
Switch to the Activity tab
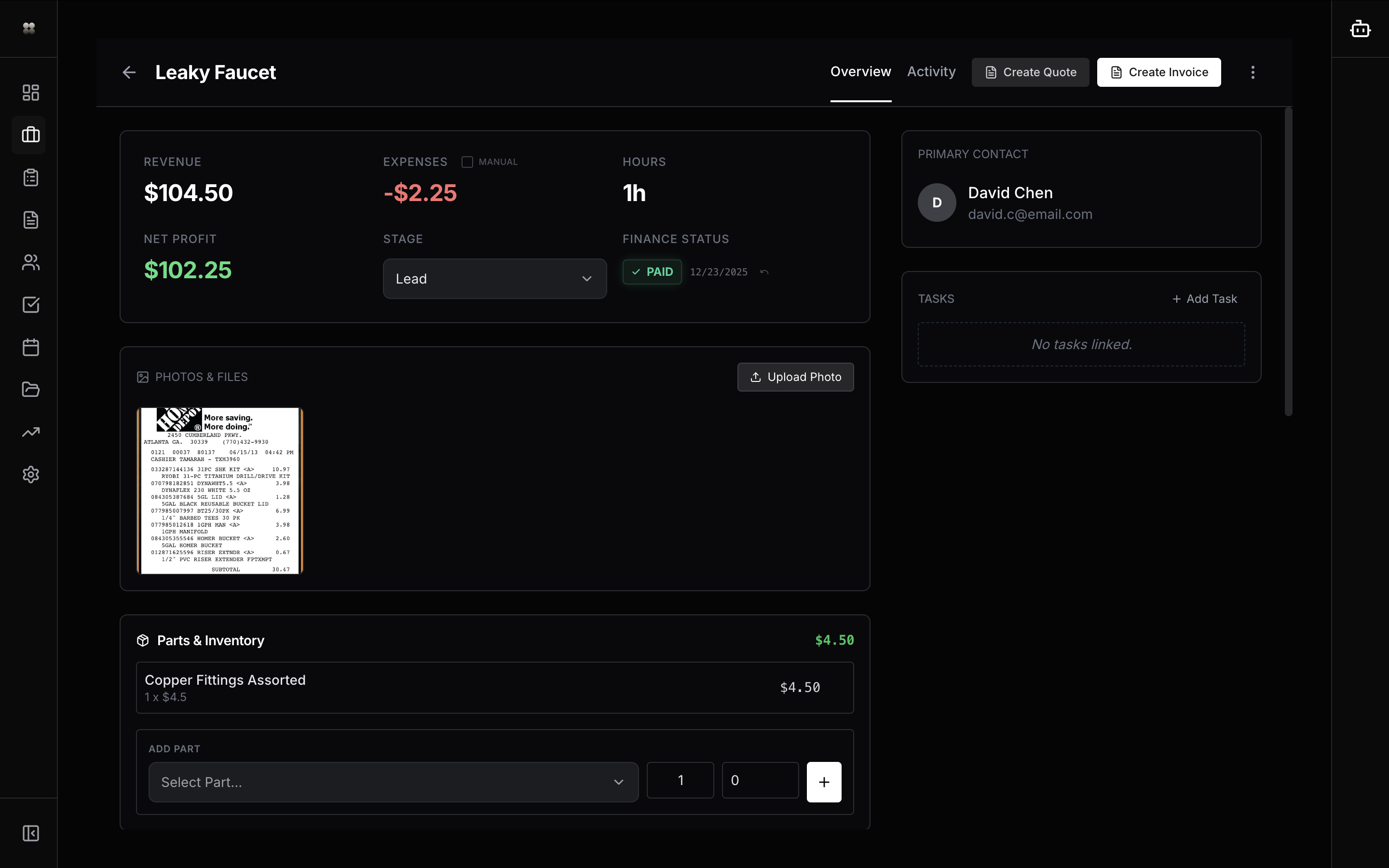click(930, 72)
